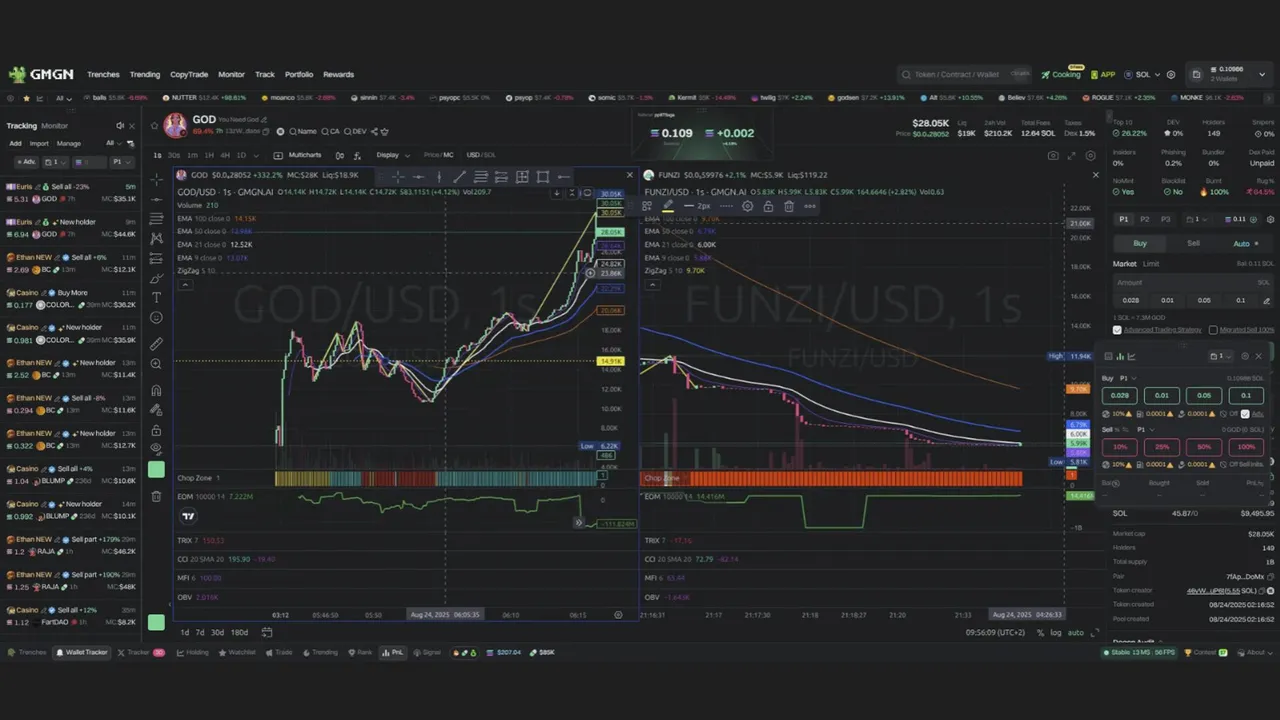This screenshot has width=1280, height=720.
Task: Open drawing settings gear in FUNZI toolbar
Action: pyautogui.click(x=747, y=206)
